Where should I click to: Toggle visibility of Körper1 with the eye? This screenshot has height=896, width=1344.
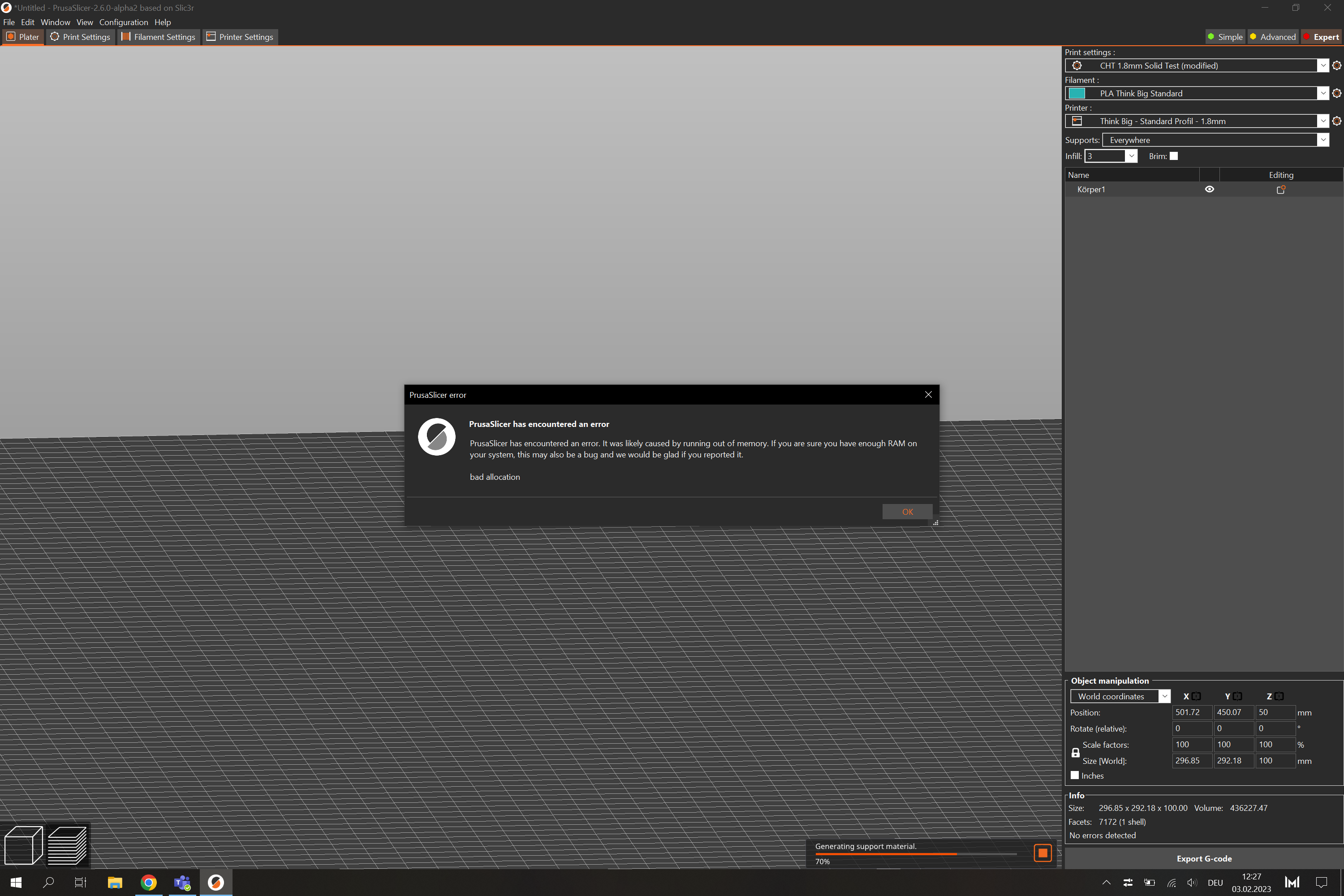(x=1210, y=189)
